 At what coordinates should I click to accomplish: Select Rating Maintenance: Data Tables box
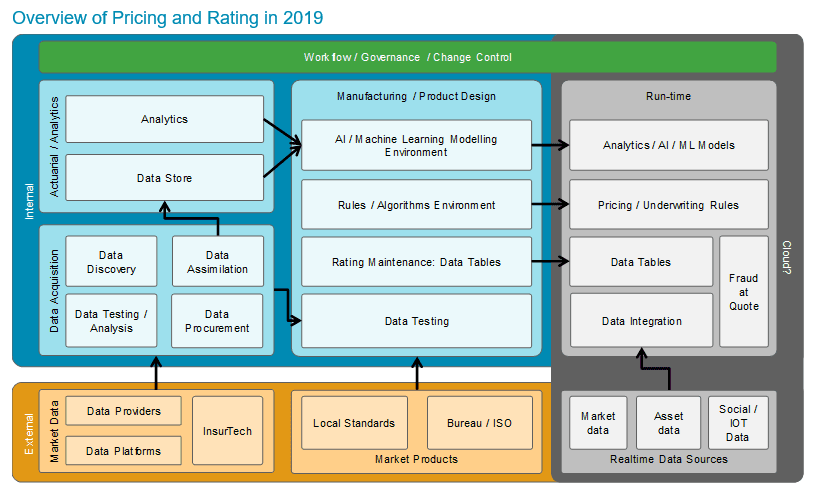(x=416, y=262)
